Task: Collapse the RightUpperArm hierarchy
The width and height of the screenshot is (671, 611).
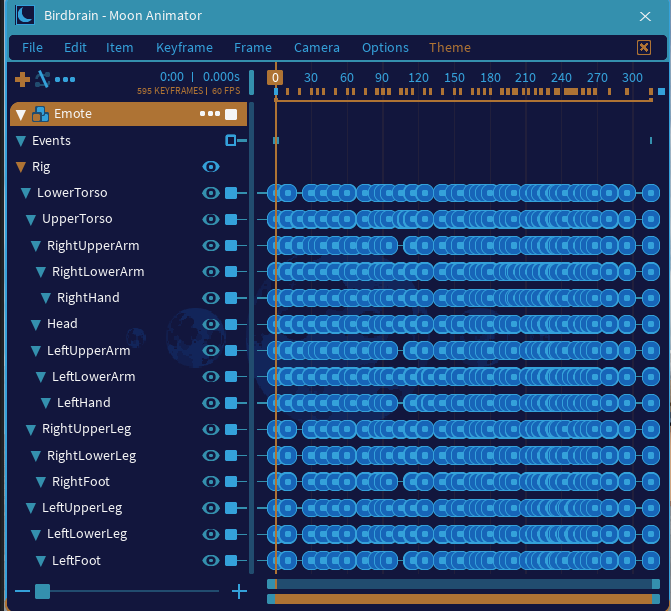Action: point(36,246)
